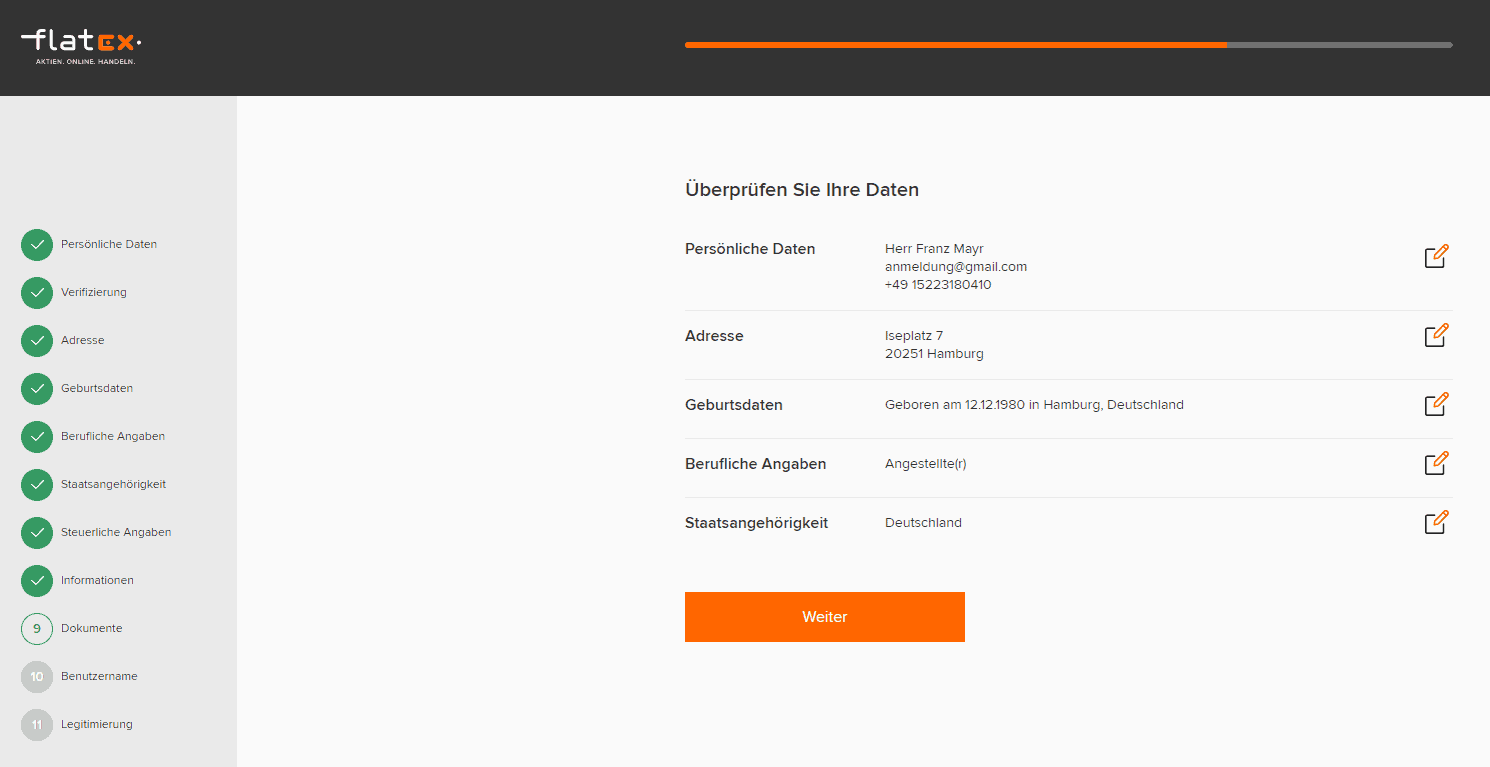Edit the Persönliche Daten section
This screenshot has height=767, width=1490.
coord(1436,256)
